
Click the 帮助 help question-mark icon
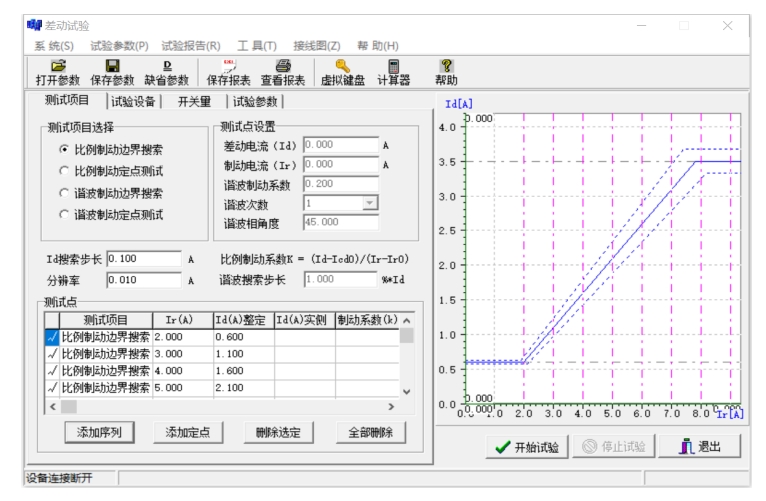pyautogui.click(x=446, y=65)
